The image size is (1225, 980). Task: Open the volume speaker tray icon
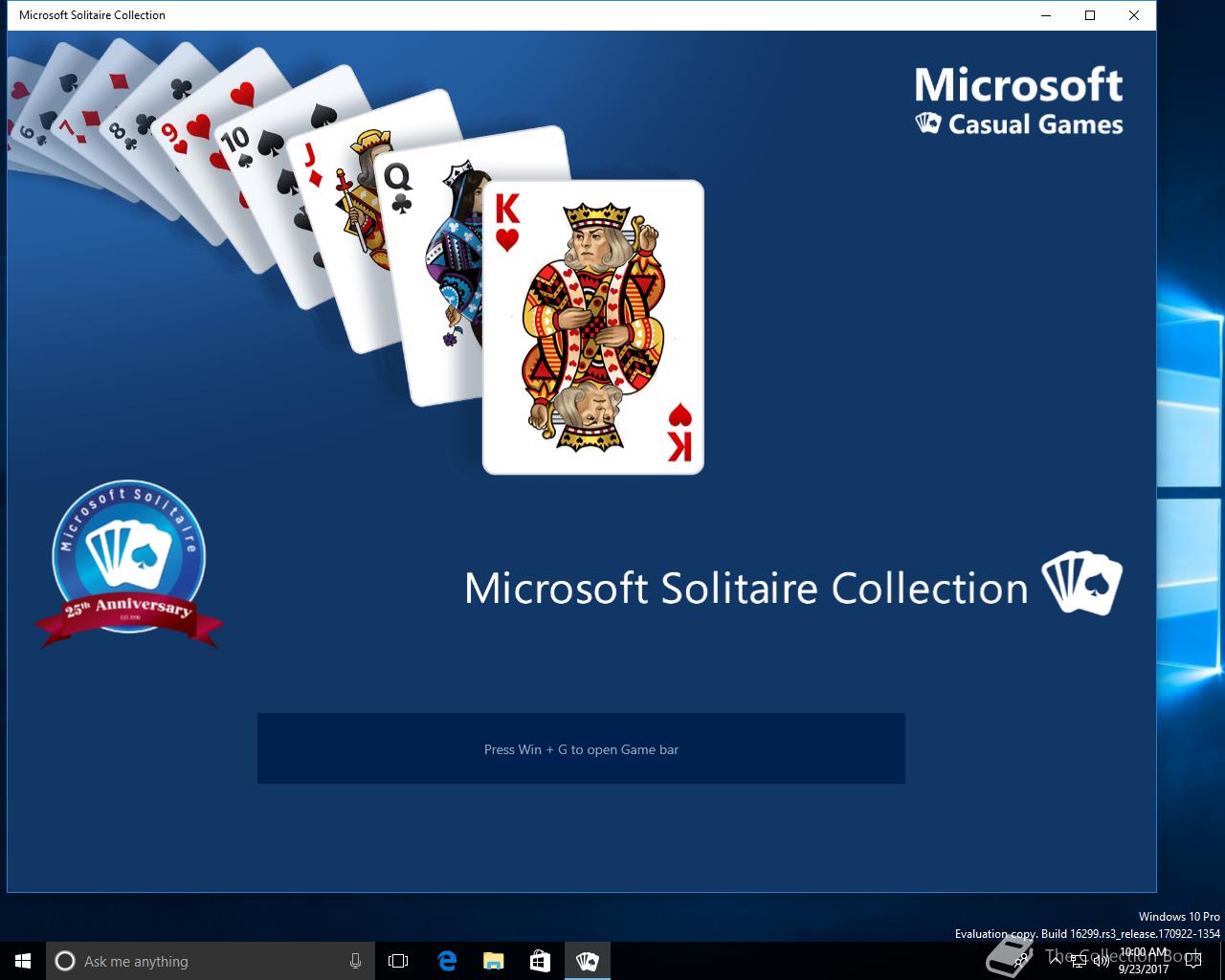click(1101, 961)
